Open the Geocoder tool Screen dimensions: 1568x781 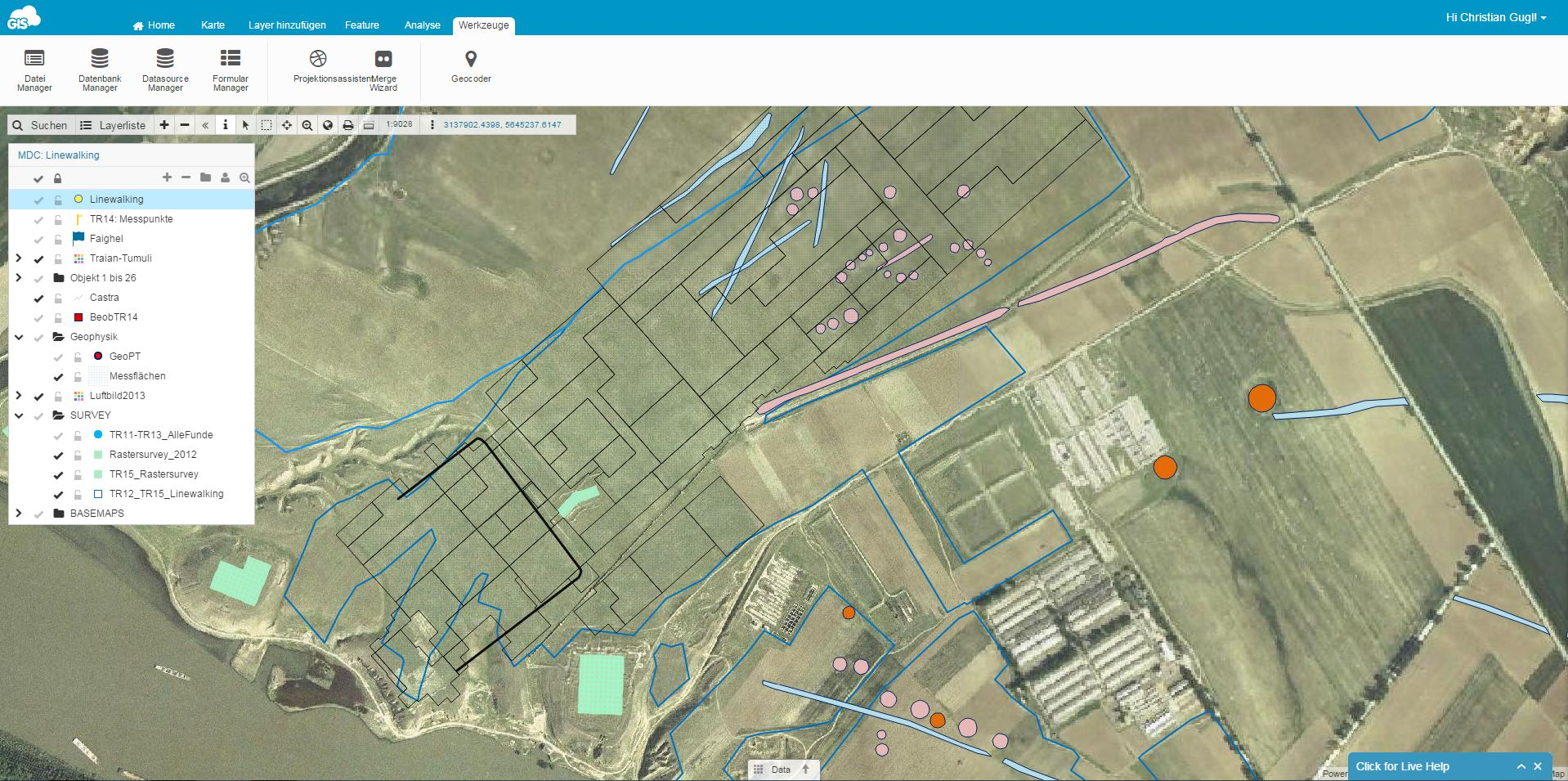coord(471,67)
